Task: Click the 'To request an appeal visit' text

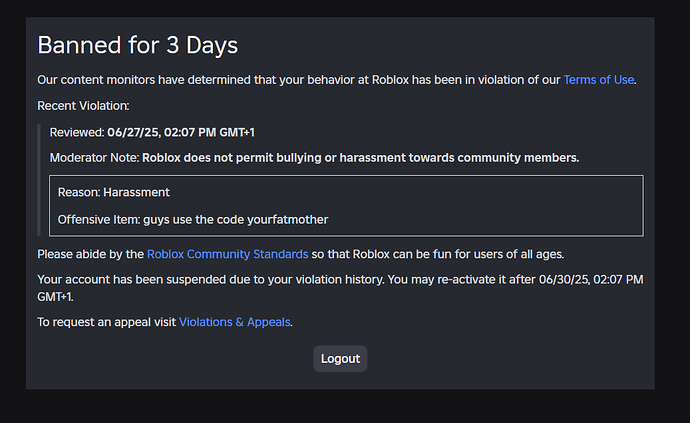Action: (106, 322)
